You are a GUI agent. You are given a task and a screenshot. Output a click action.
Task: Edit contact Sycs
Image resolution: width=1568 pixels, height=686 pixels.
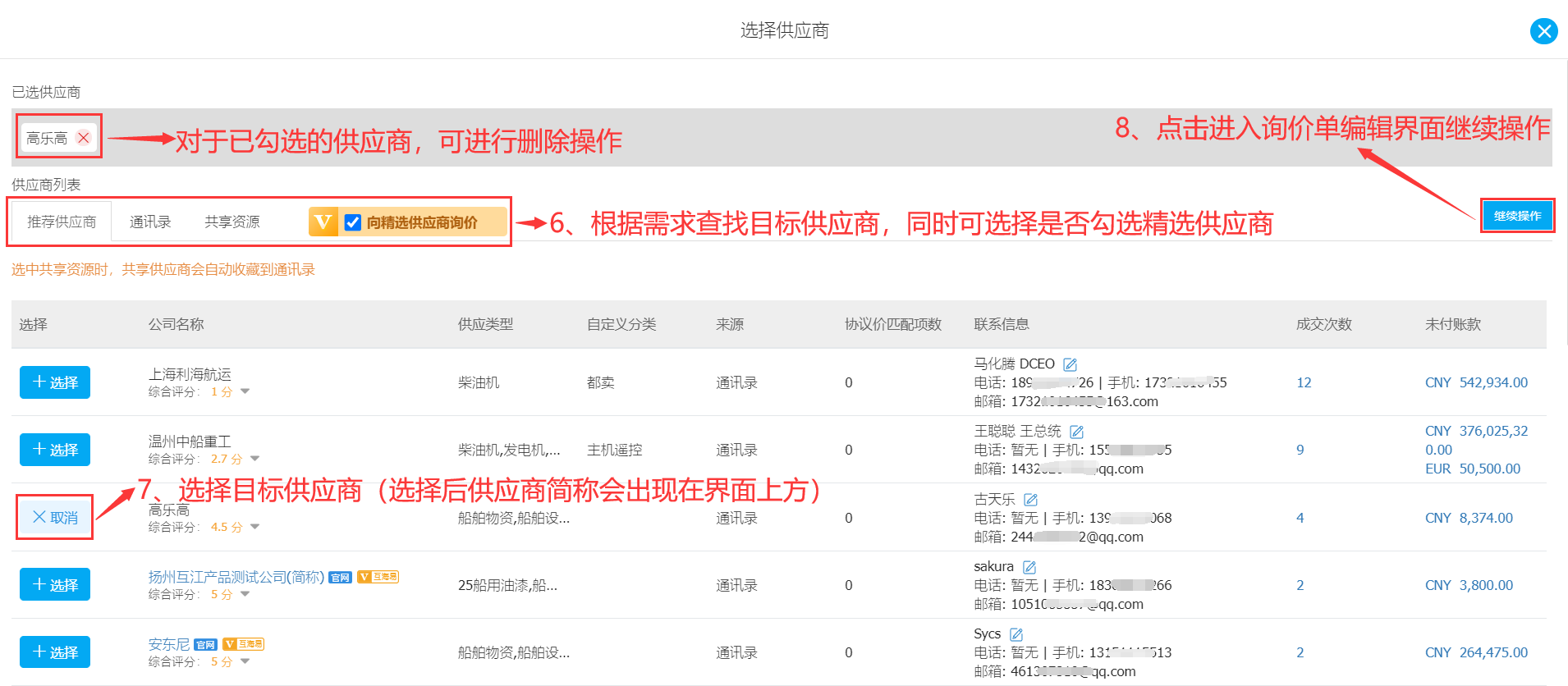click(1016, 634)
